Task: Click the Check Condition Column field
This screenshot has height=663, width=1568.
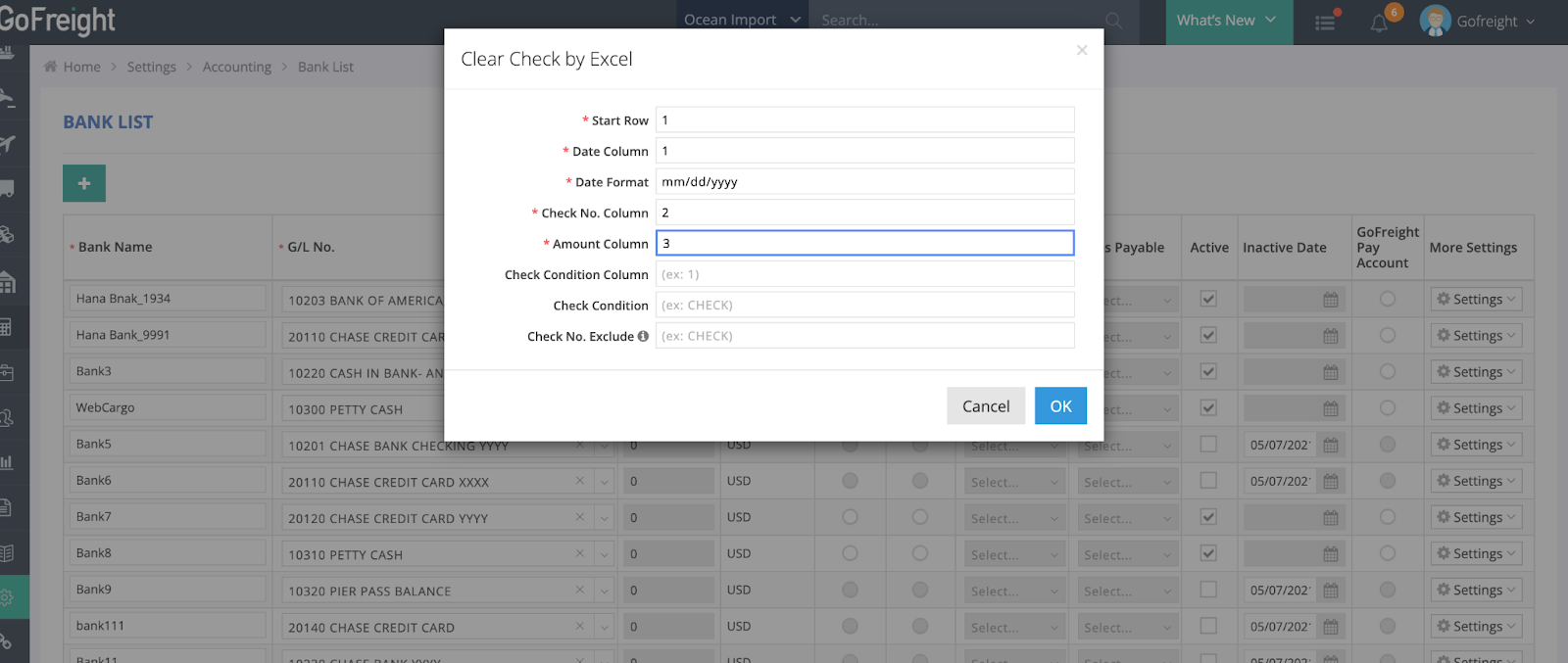Action: (864, 274)
